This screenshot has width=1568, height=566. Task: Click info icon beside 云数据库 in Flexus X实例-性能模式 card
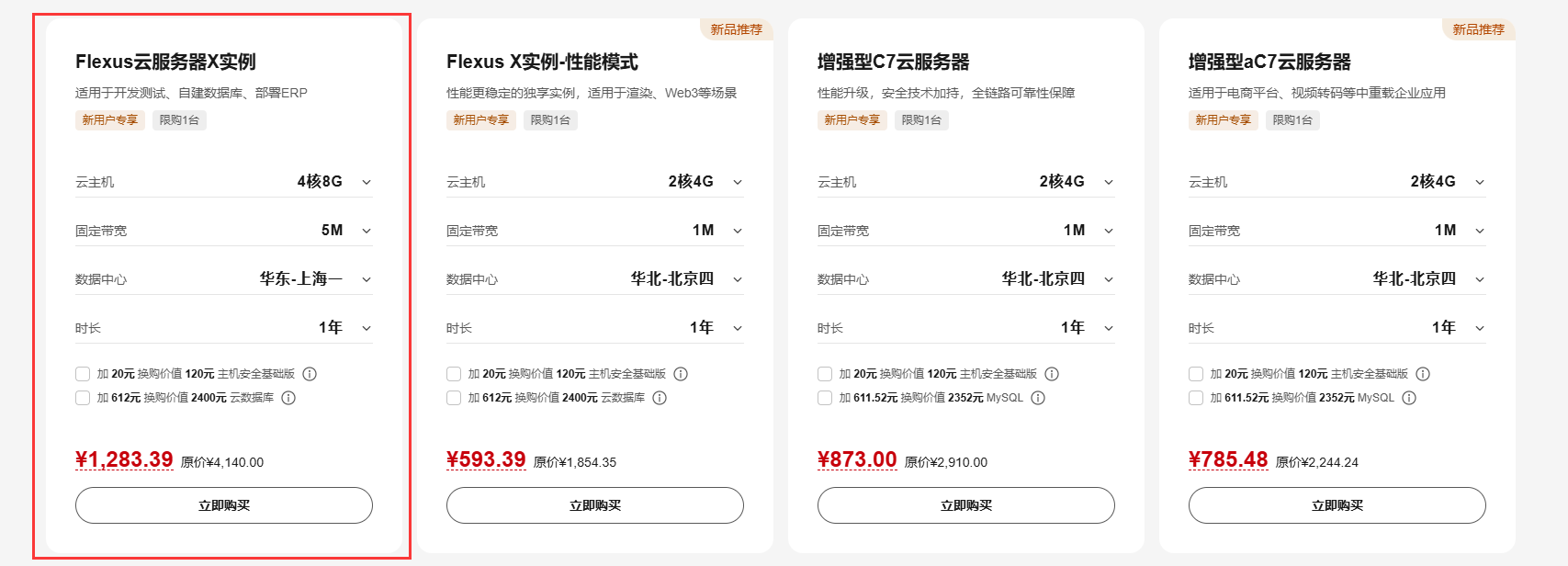point(660,398)
